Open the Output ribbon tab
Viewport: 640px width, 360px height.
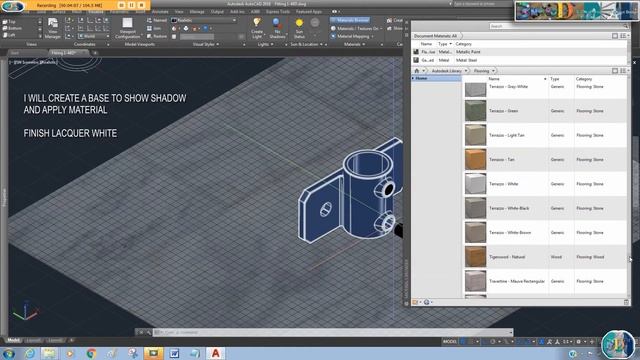click(x=217, y=12)
